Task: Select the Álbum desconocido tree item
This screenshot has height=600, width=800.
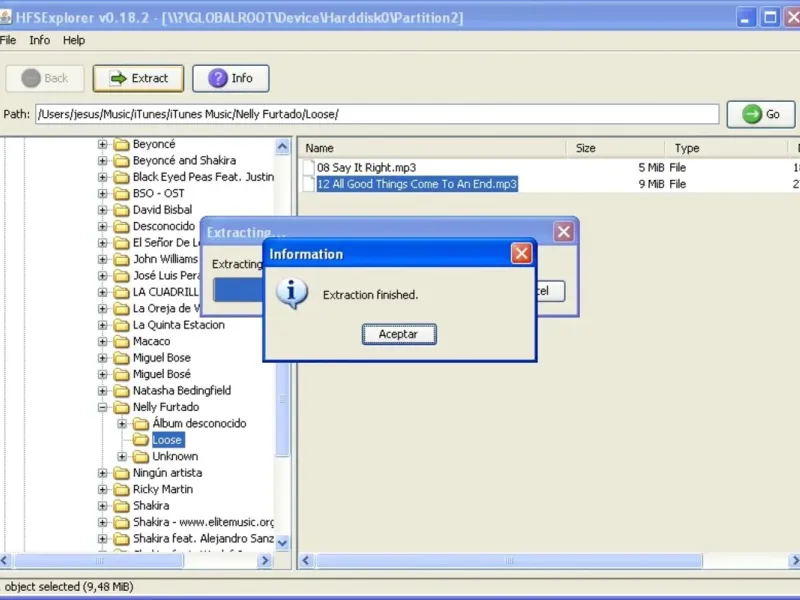Action: point(199,423)
